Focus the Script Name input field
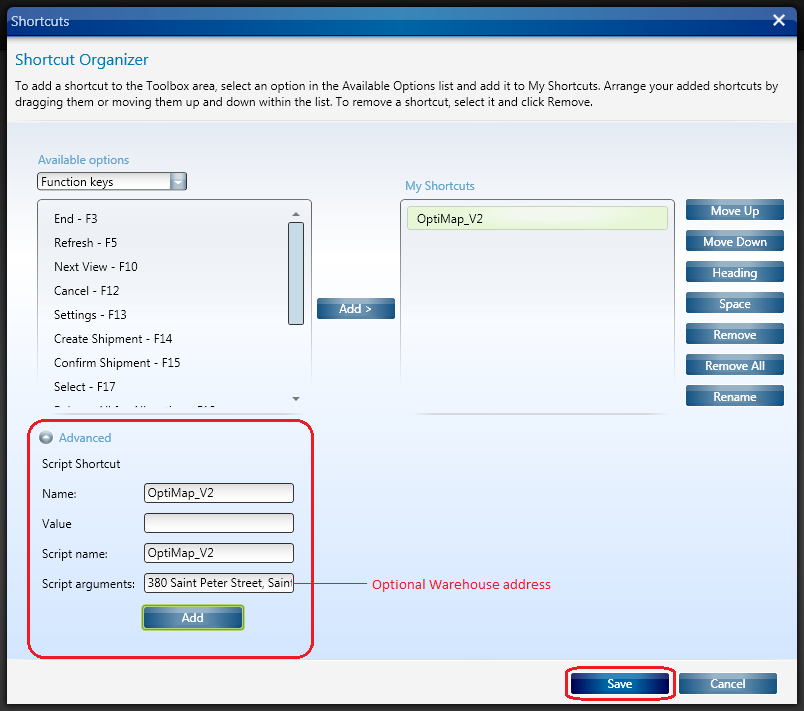Screen dimensions: 804x711 click(x=218, y=553)
